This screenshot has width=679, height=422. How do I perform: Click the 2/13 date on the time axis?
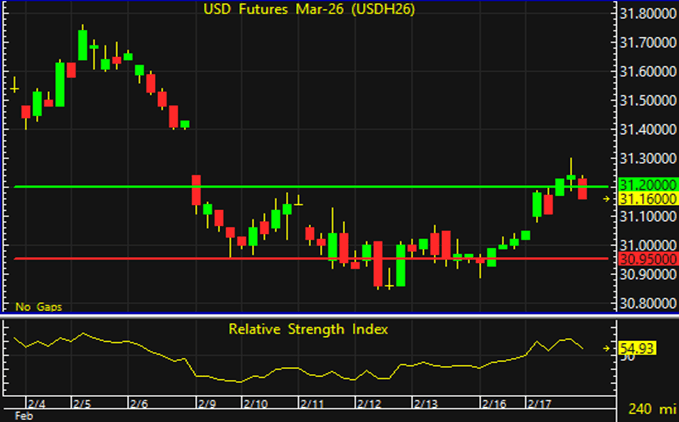pos(425,403)
